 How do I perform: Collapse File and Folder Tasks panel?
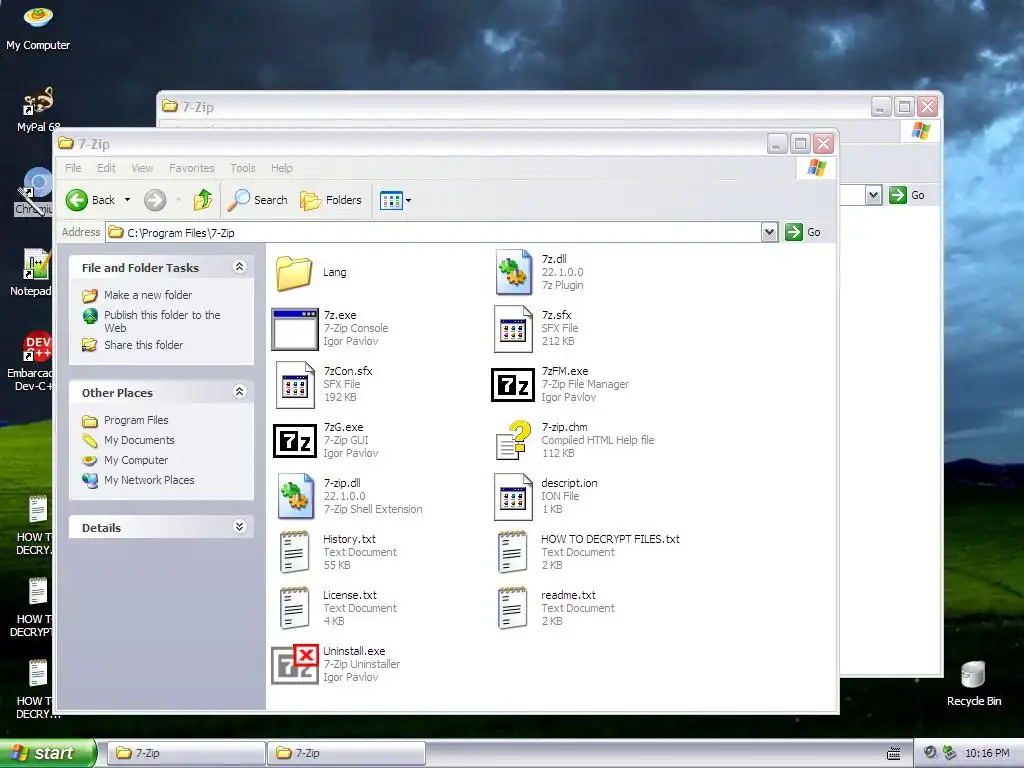pyautogui.click(x=239, y=266)
